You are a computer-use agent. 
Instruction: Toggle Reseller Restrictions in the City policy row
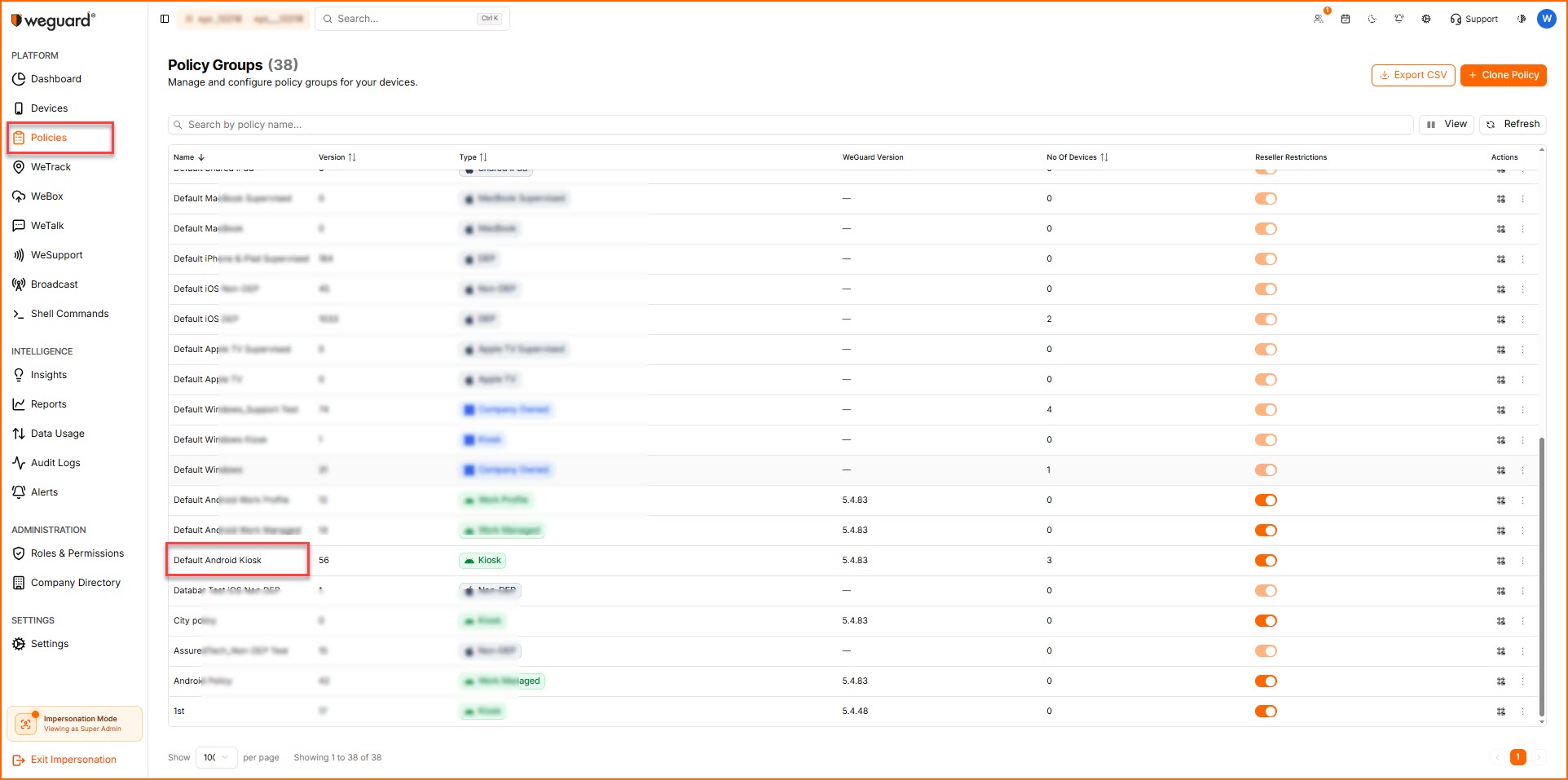coord(1266,621)
